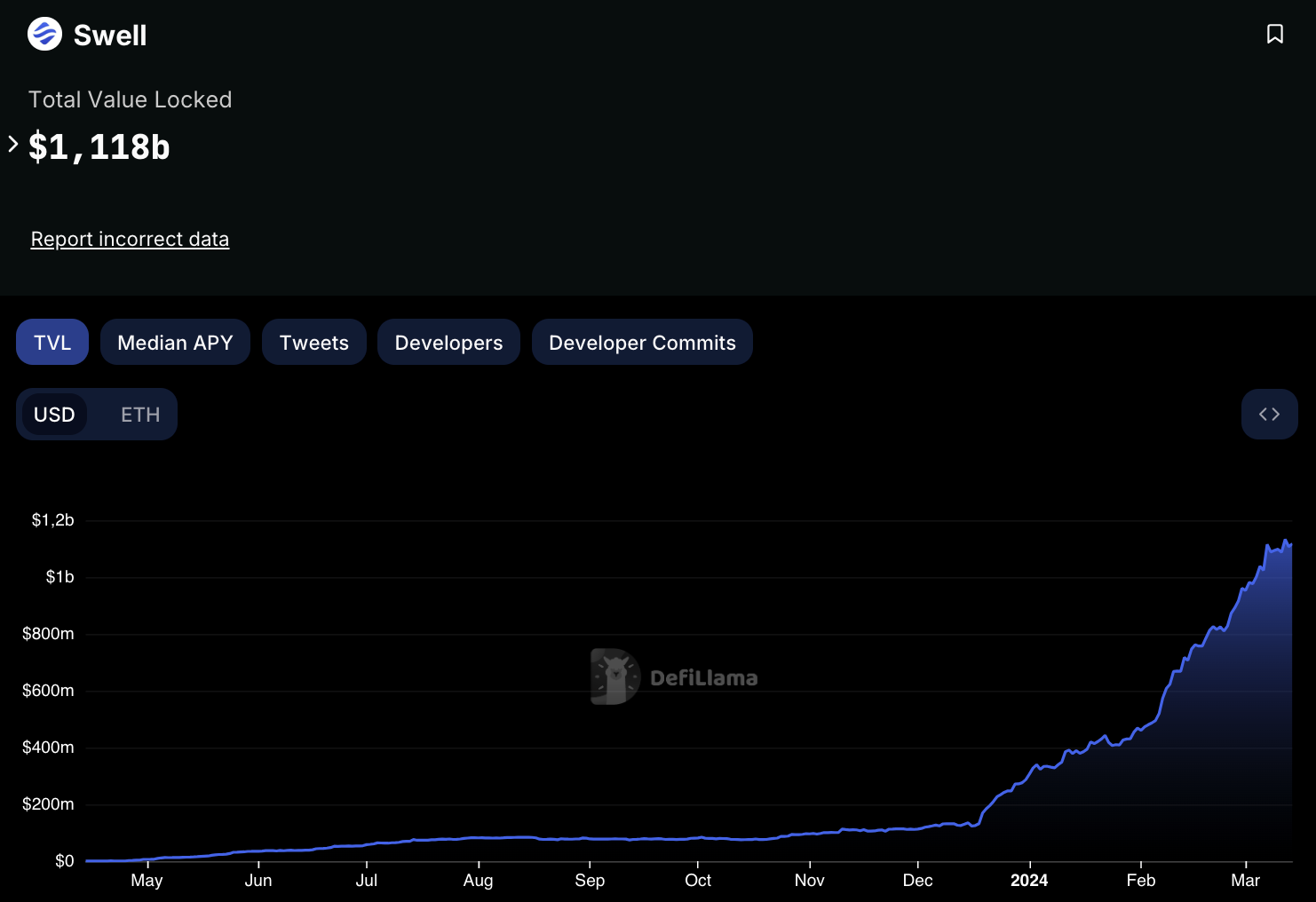Click the 2024 x-axis label
The image size is (1316, 902).
click(x=1029, y=881)
